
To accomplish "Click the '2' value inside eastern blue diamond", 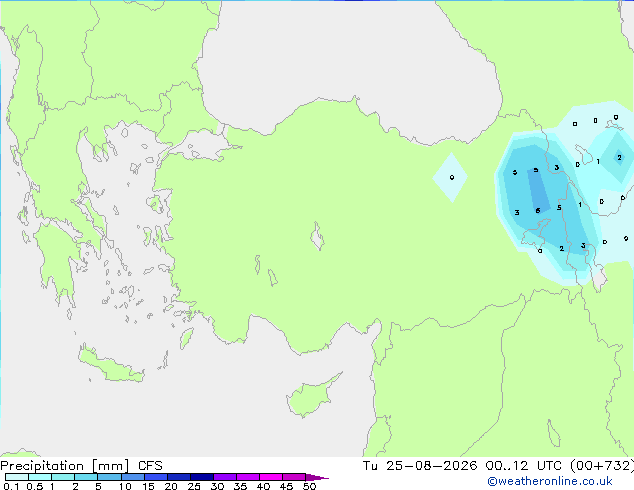I will click(x=619, y=158).
